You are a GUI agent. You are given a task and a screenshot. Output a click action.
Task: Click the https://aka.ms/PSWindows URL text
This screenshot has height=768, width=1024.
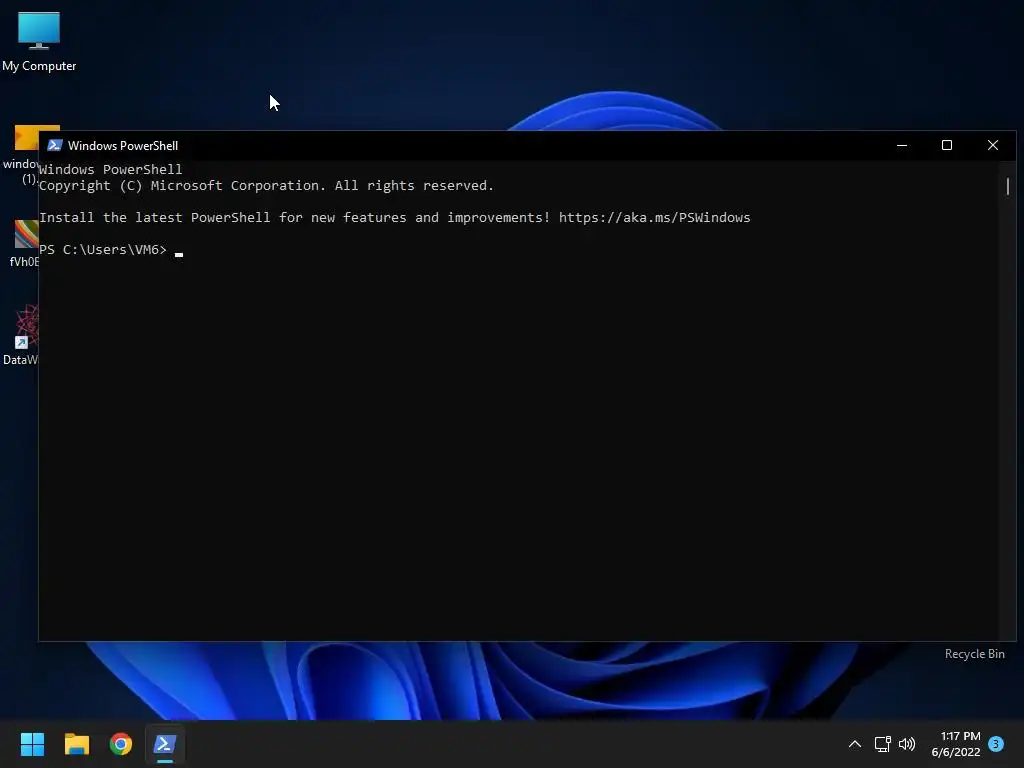tap(654, 217)
